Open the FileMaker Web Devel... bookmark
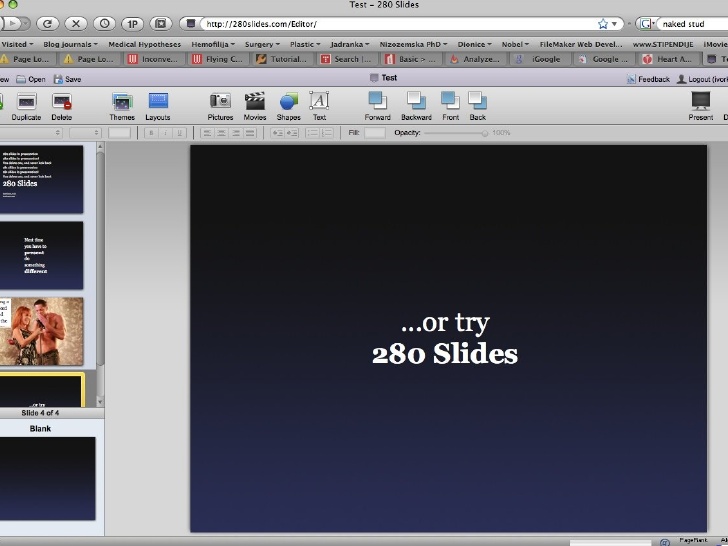Image resolution: width=728 pixels, height=546 pixels. click(581, 44)
